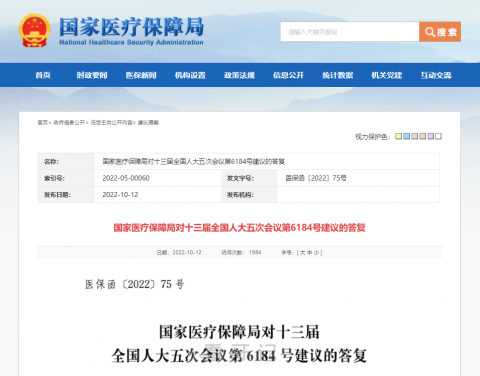Select the gray eye-protection color swatch
This screenshot has height=376, width=480.
414,136
